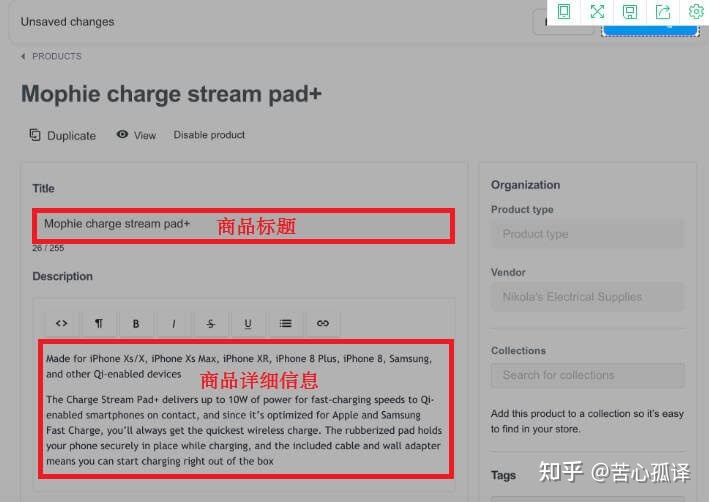Open the paragraph format option
The height and width of the screenshot is (502, 709).
tap(99, 323)
